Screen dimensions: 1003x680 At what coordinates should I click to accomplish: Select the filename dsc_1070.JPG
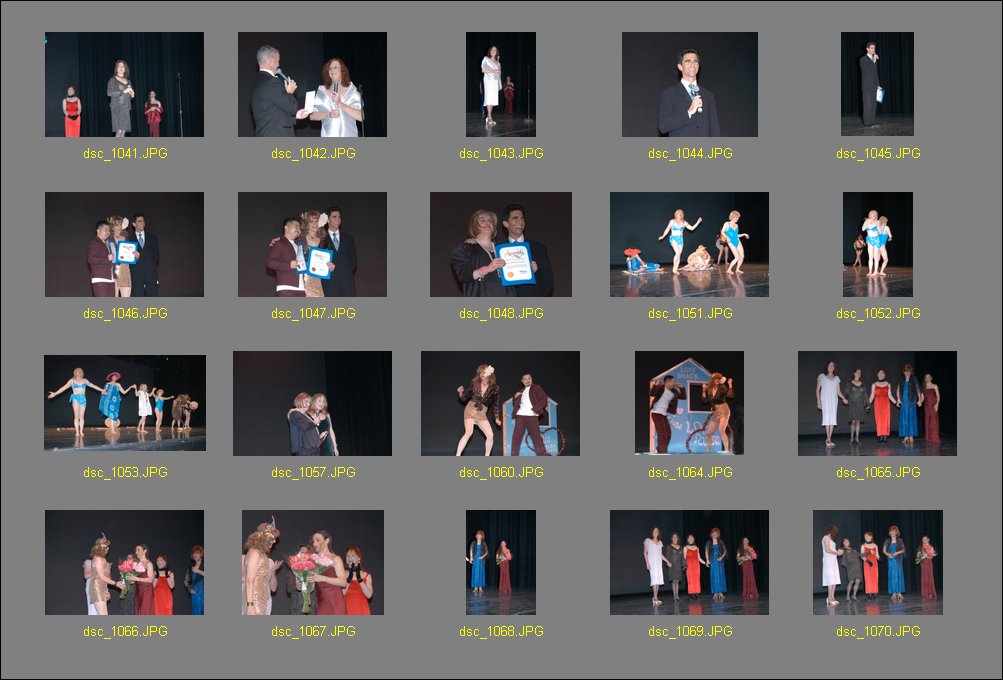point(878,631)
